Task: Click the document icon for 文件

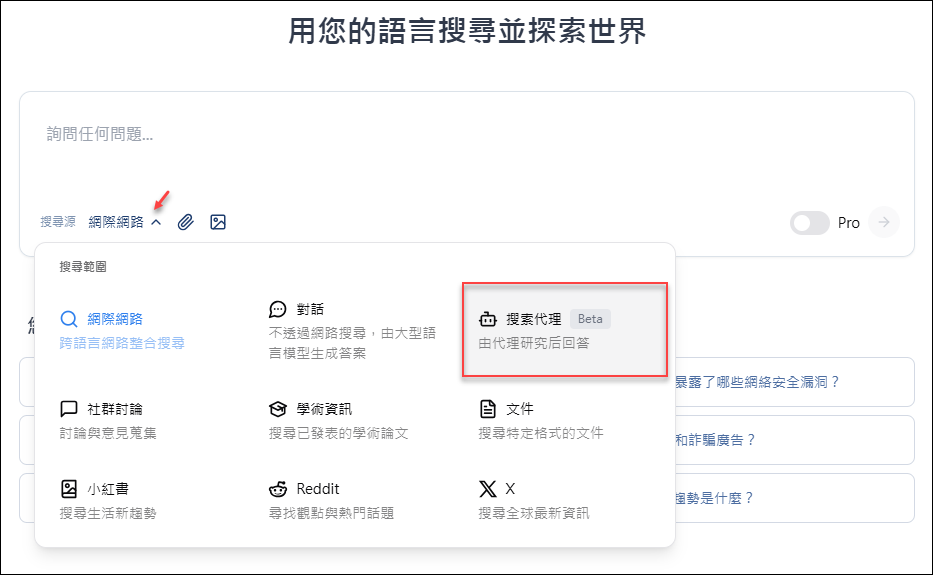Action: coord(487,409)
